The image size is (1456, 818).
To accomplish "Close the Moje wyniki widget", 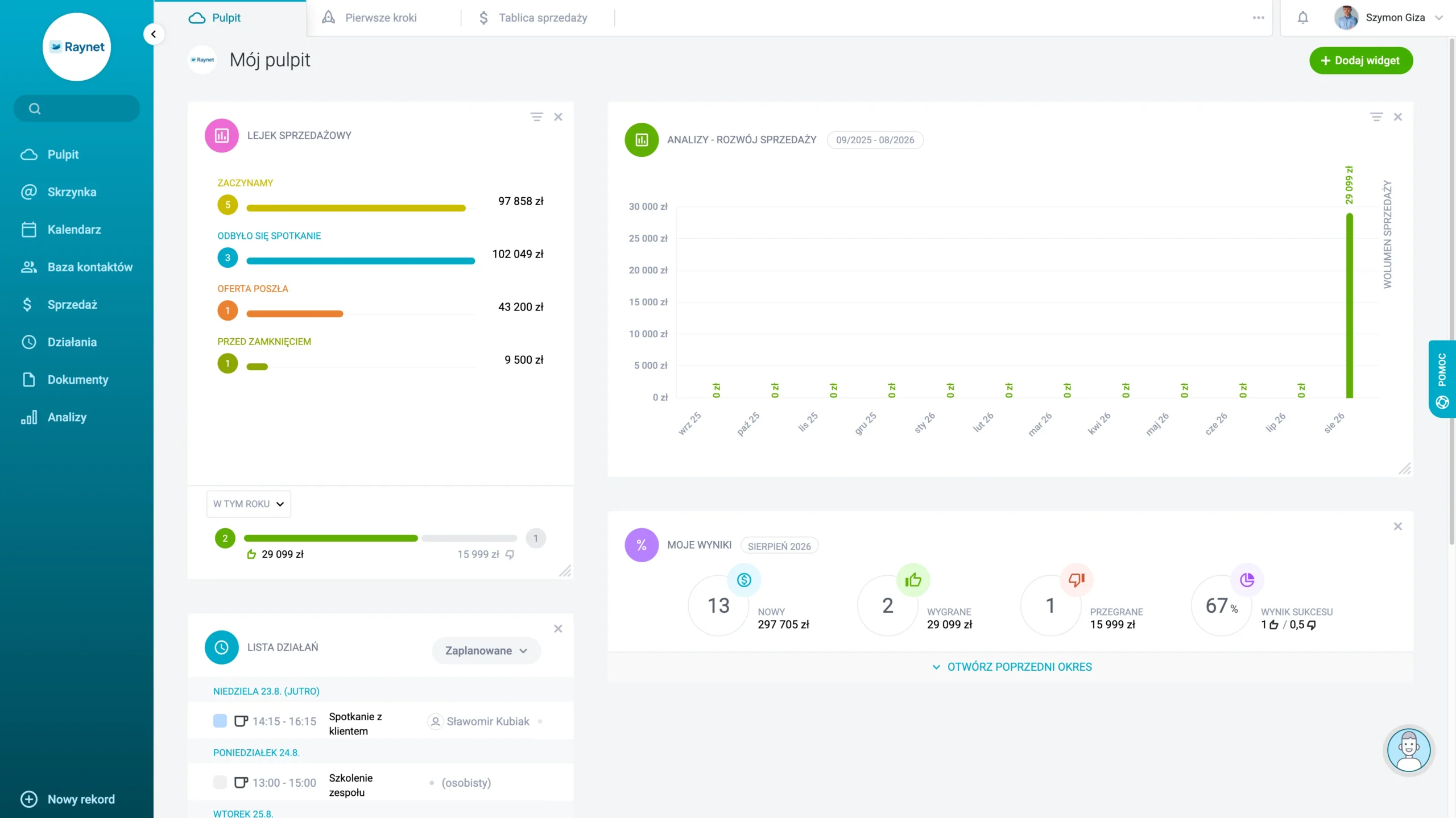I will [x=1397, y=526].
